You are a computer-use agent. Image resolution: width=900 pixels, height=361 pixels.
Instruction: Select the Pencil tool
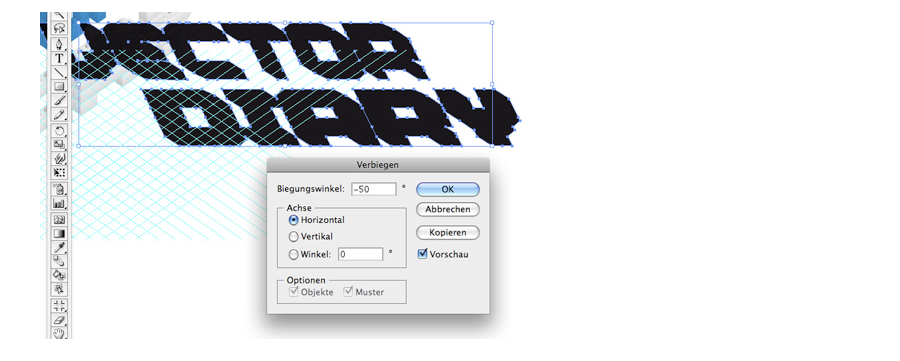(x=60, y=115)
